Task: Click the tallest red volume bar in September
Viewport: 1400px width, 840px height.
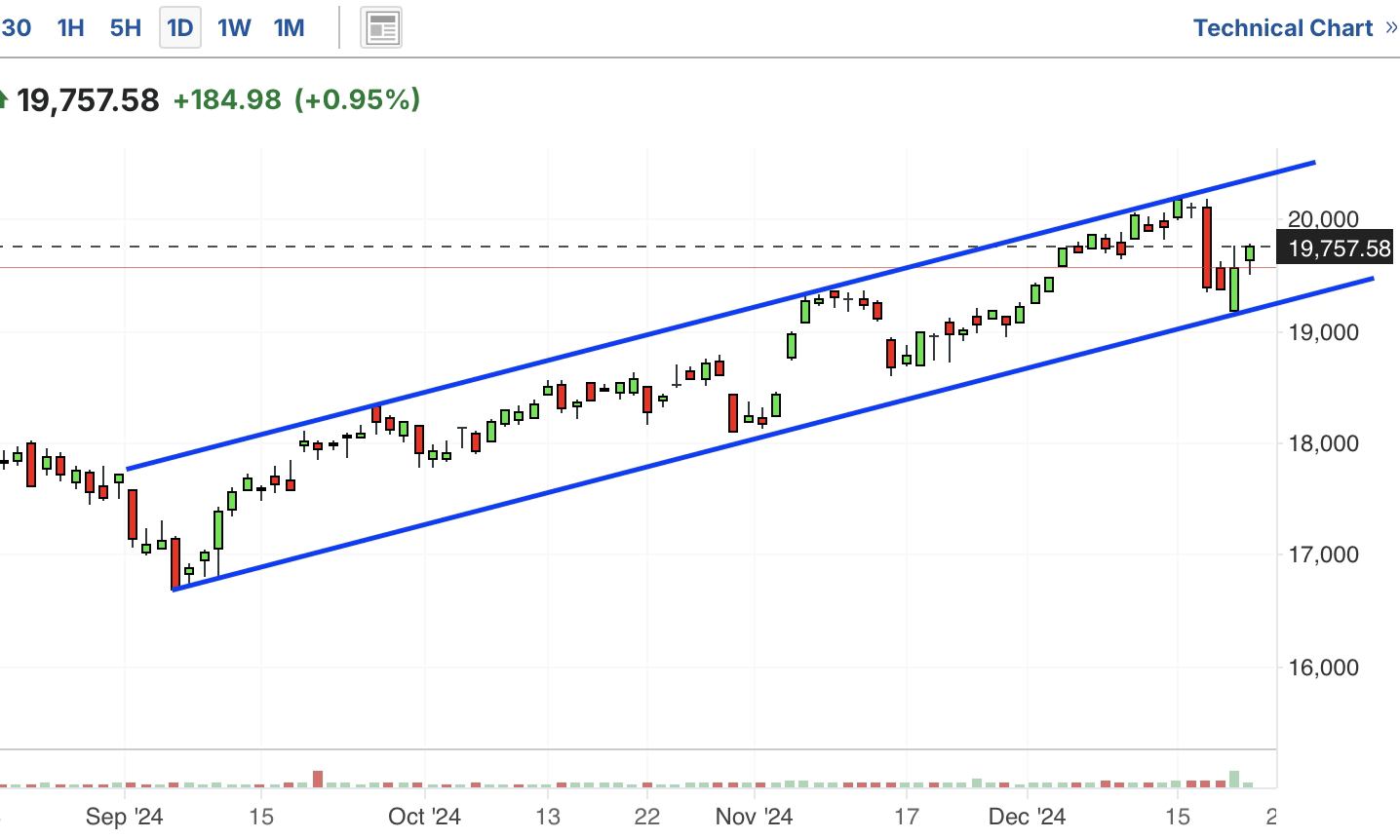Action: coord(317,779)
